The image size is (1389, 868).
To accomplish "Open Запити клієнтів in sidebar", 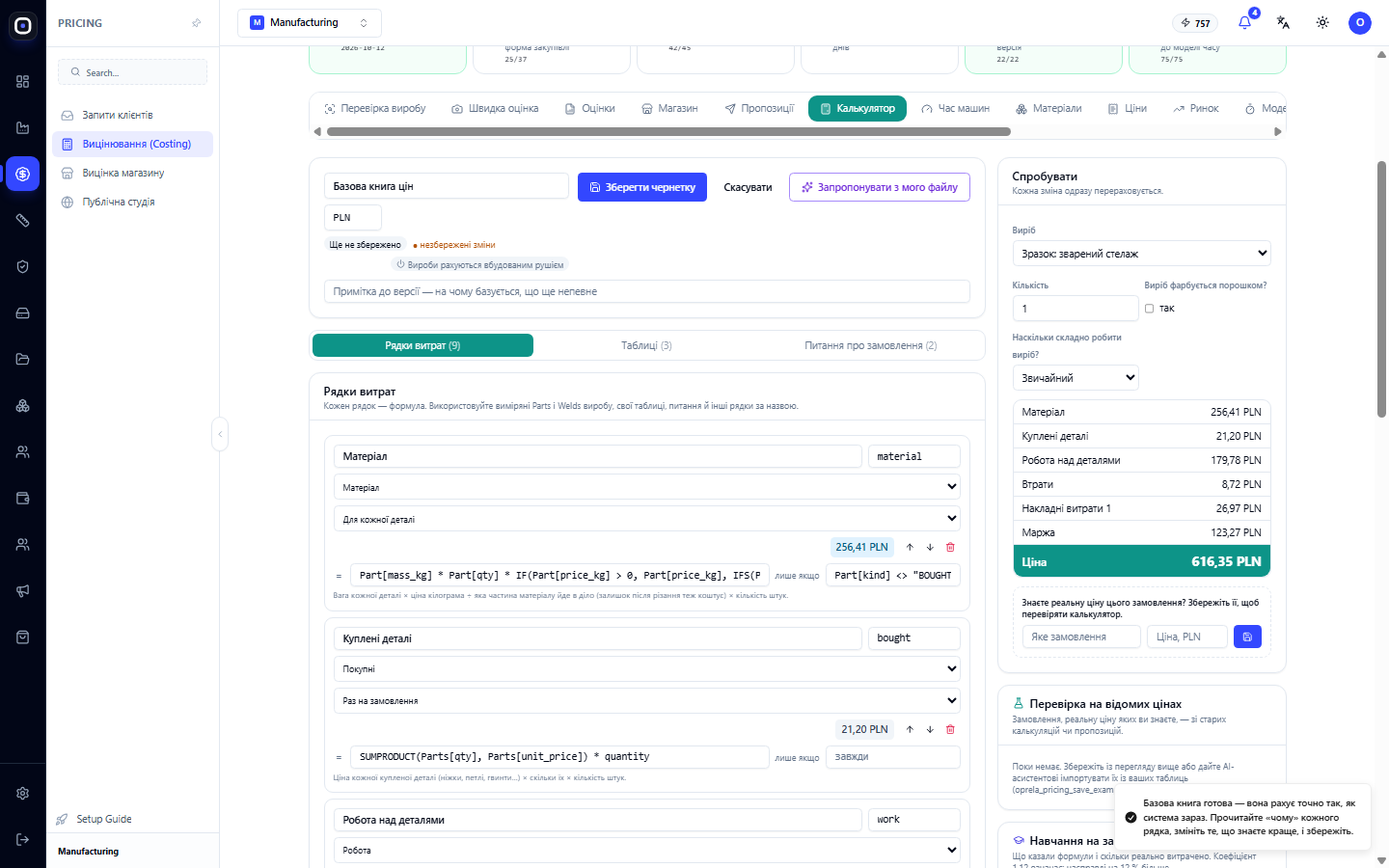I will pyautogui.click(x=133, y=115).
